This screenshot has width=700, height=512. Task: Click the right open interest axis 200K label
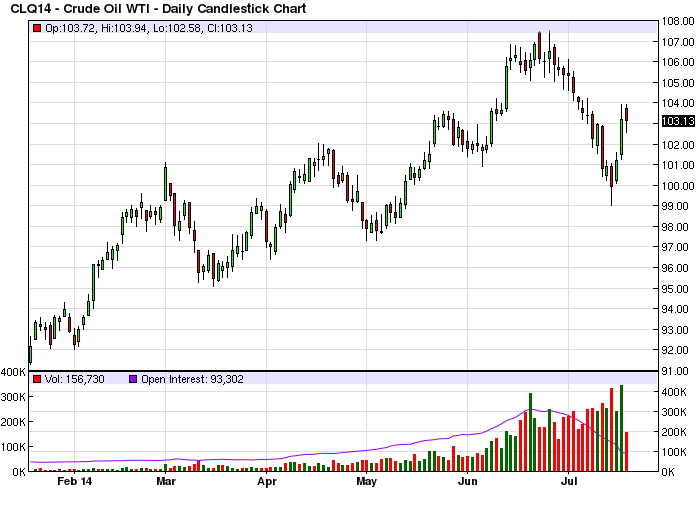(x=674, y=432)
